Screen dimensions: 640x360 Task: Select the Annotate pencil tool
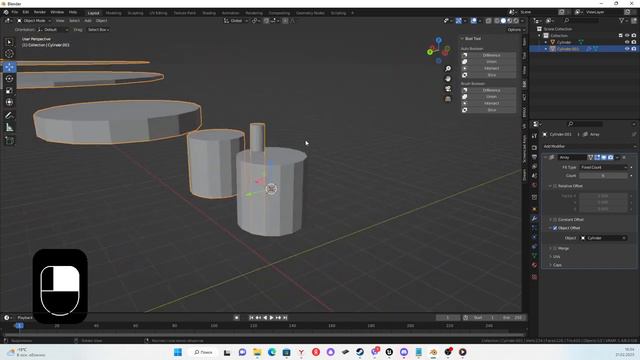tap(9, 116)
